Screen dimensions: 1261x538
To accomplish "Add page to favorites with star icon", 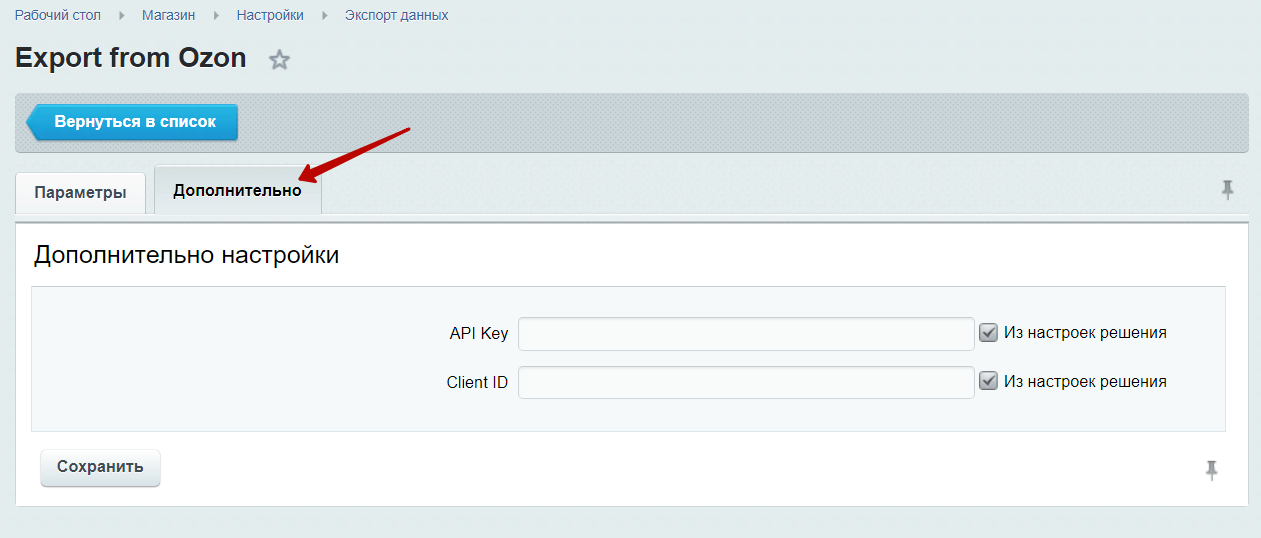I will (x=280, y=60).
